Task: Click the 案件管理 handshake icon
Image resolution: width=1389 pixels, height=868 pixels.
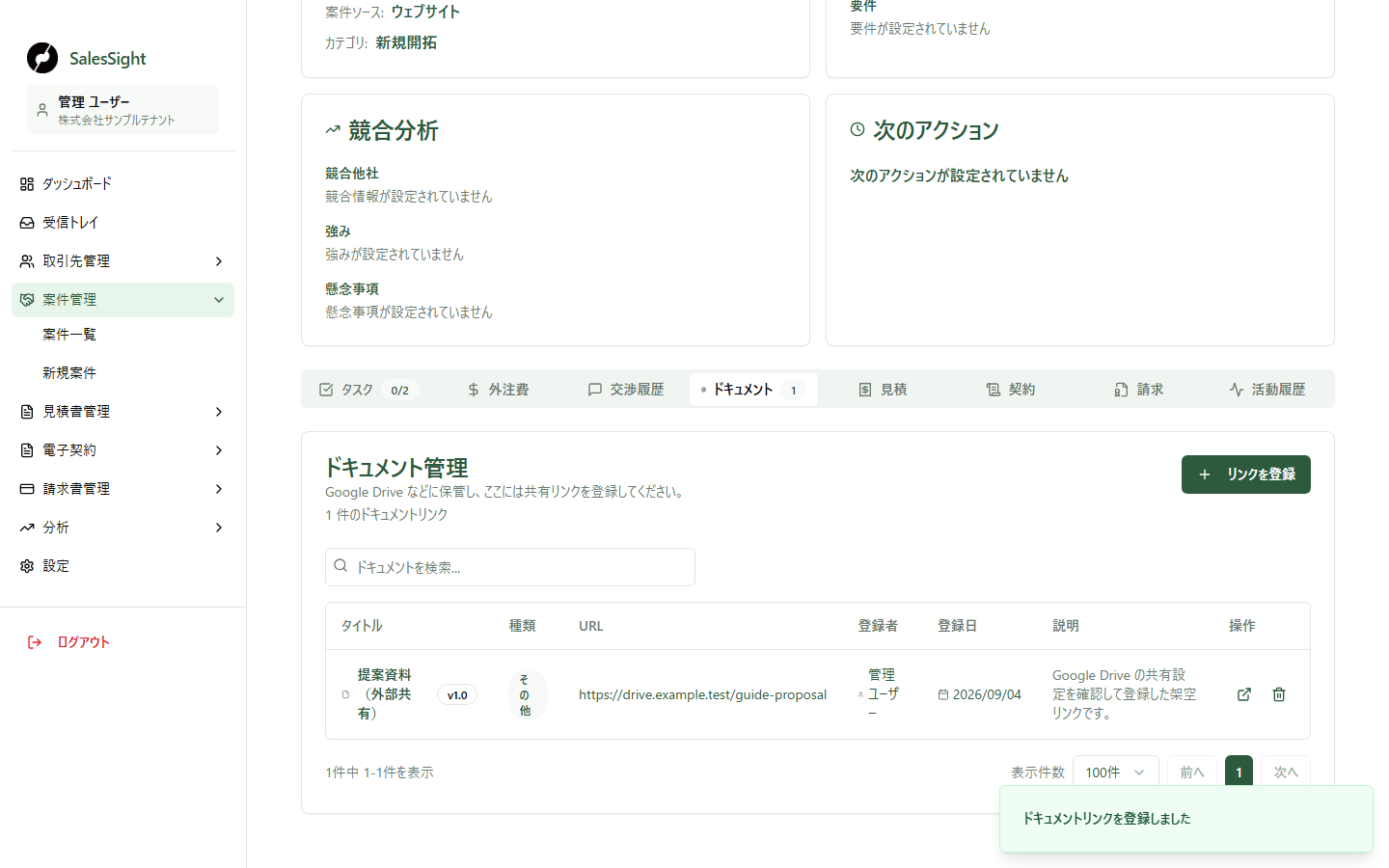Action: [27, 300]
